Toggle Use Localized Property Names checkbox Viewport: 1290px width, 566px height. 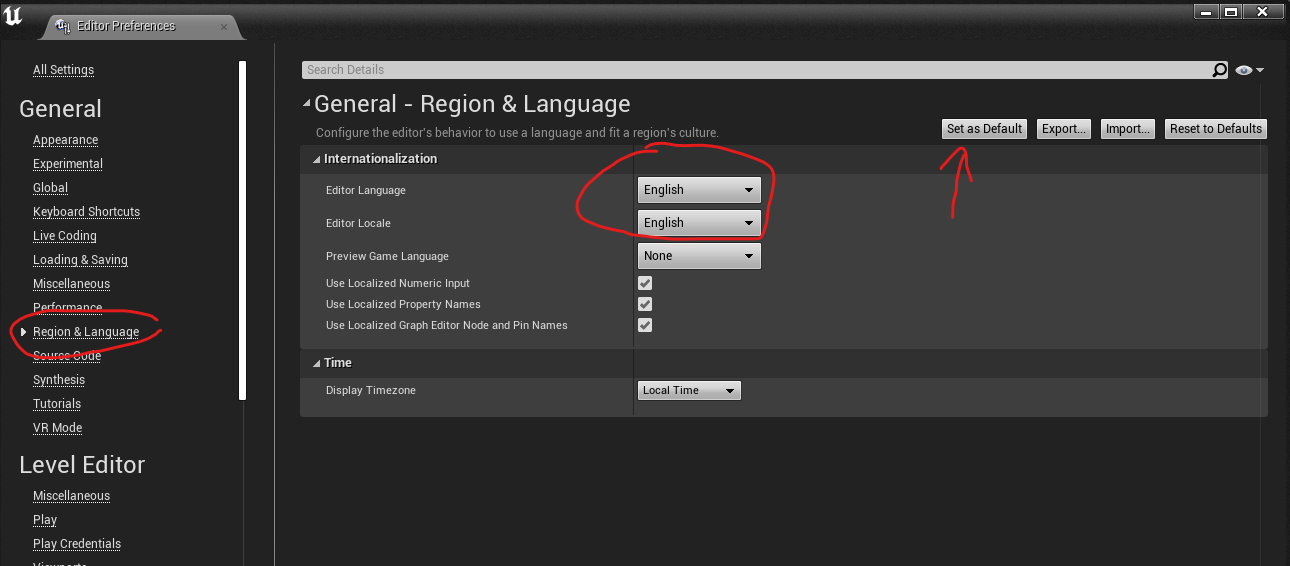[645, 305]
